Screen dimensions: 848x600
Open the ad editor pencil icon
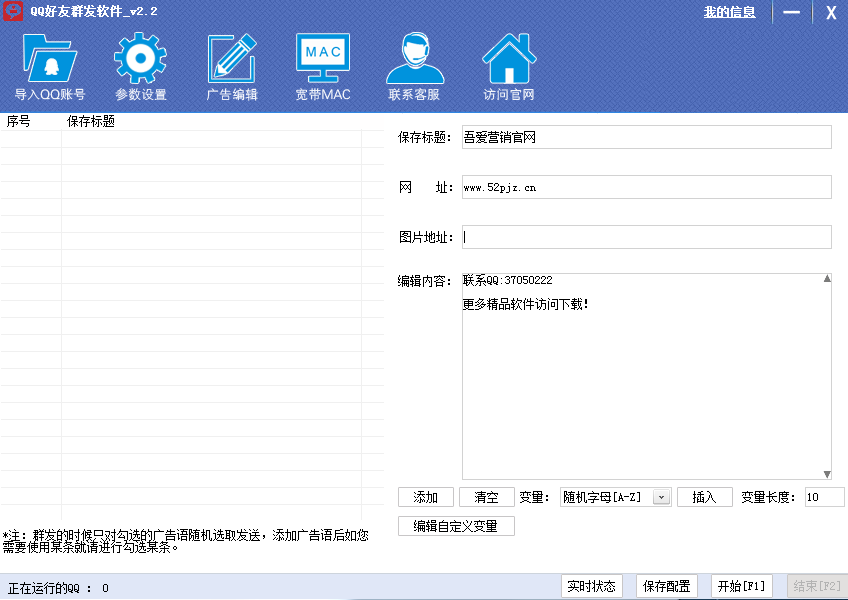coord(232,59)
